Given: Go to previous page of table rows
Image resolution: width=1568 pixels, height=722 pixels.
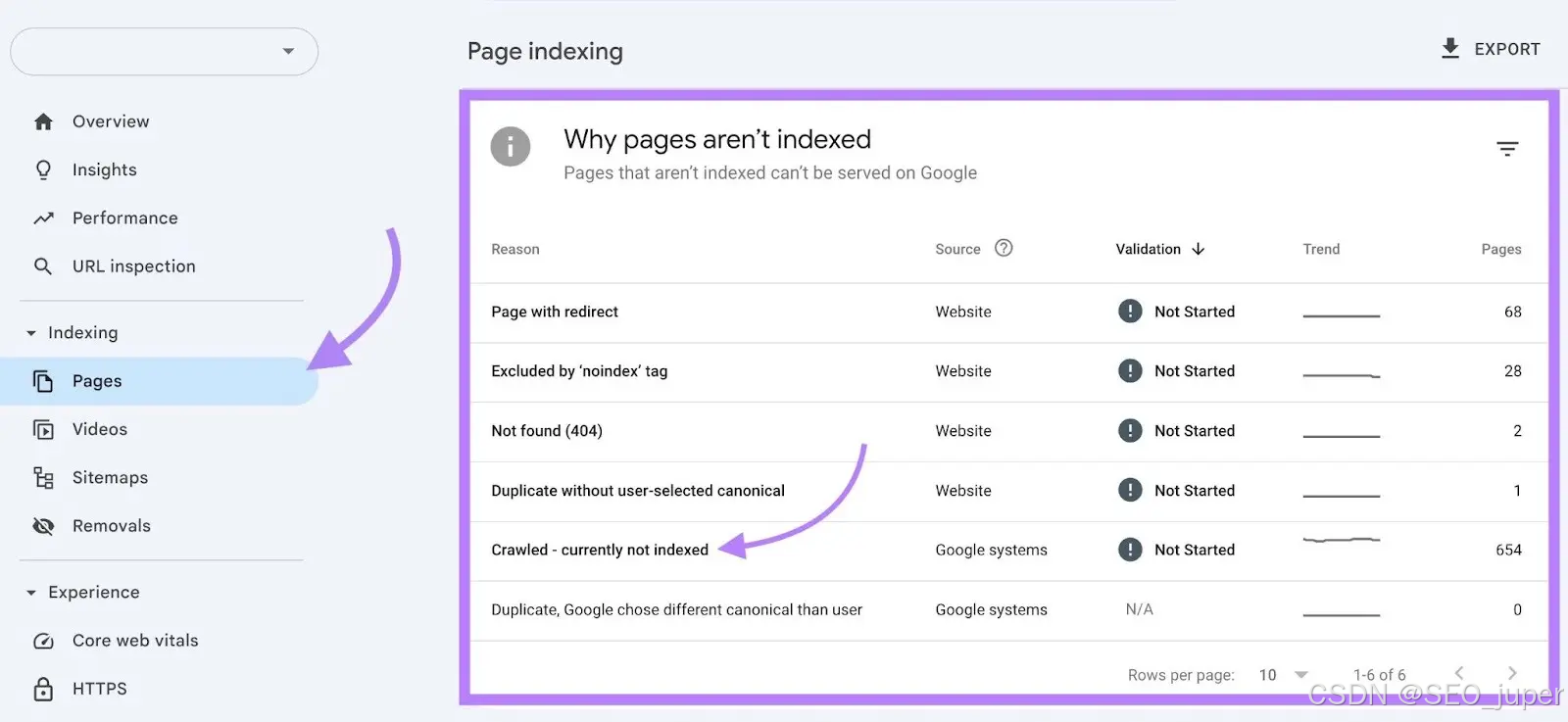Looking at the screenshot, I should (x=1459, y=673).
